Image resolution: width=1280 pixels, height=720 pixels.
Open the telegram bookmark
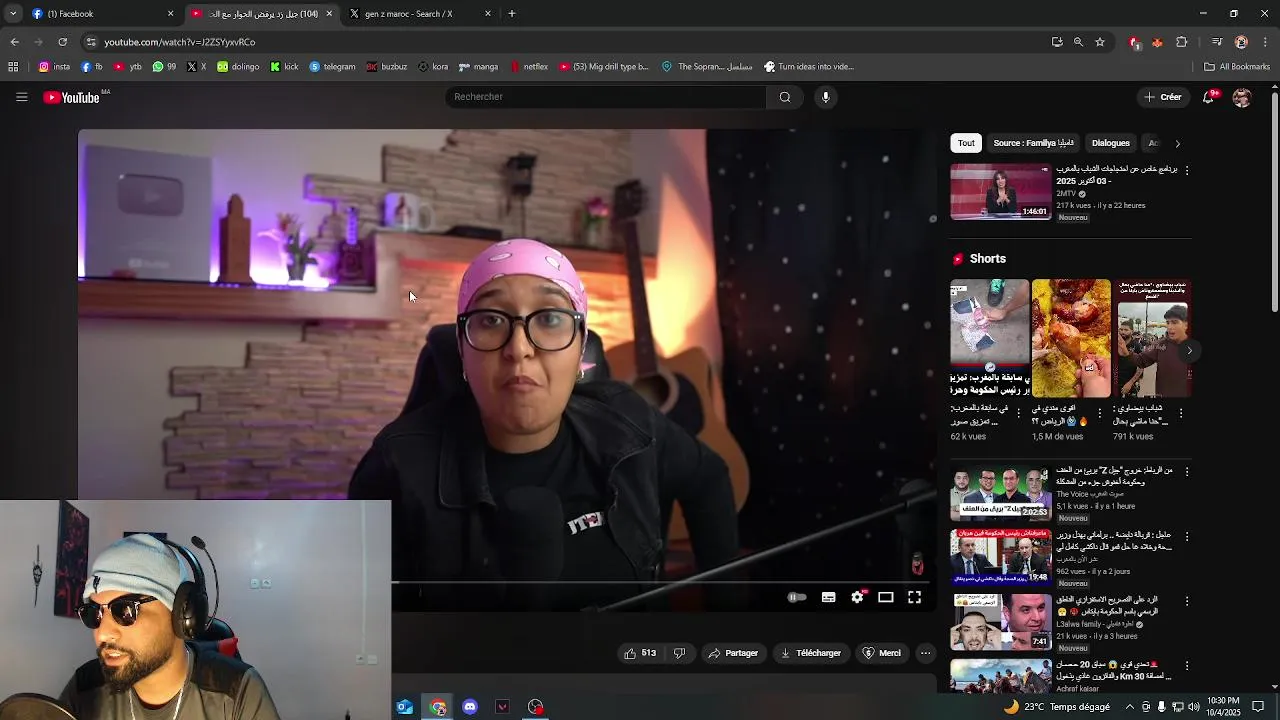(332, 67)
